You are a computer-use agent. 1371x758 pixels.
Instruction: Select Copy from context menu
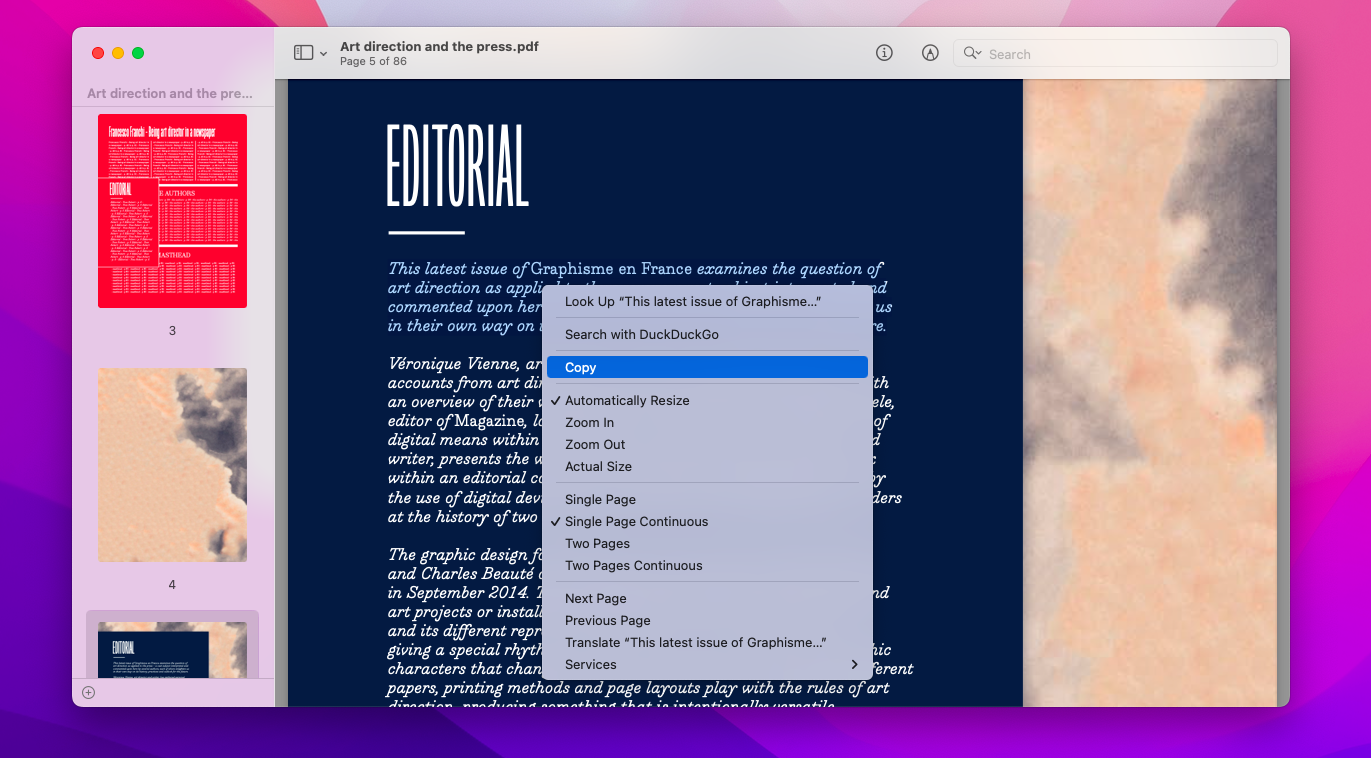580,367
